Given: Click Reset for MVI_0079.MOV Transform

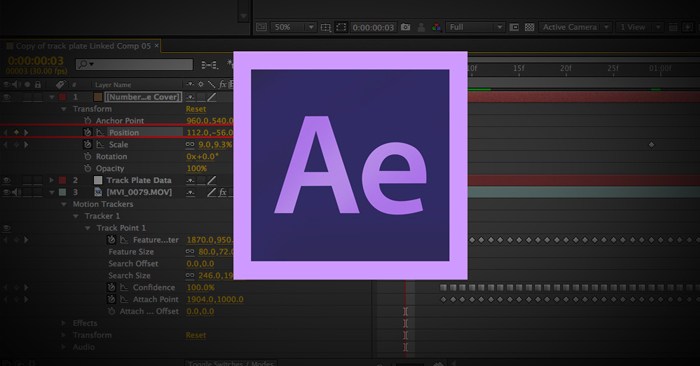Looking at the screenshot, I should coord(196,335).
